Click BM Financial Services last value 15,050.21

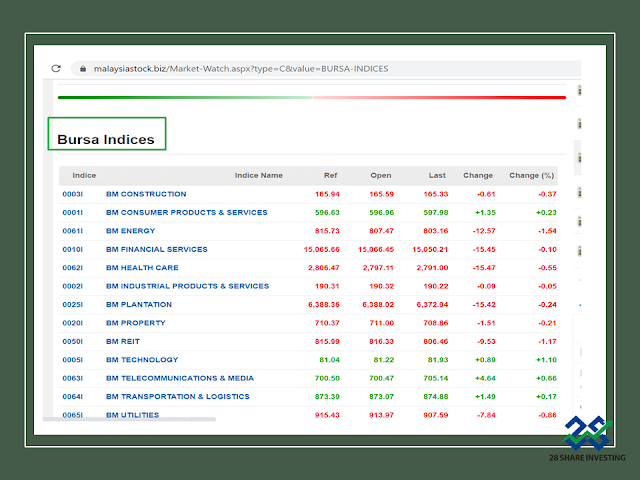(430, 249)
